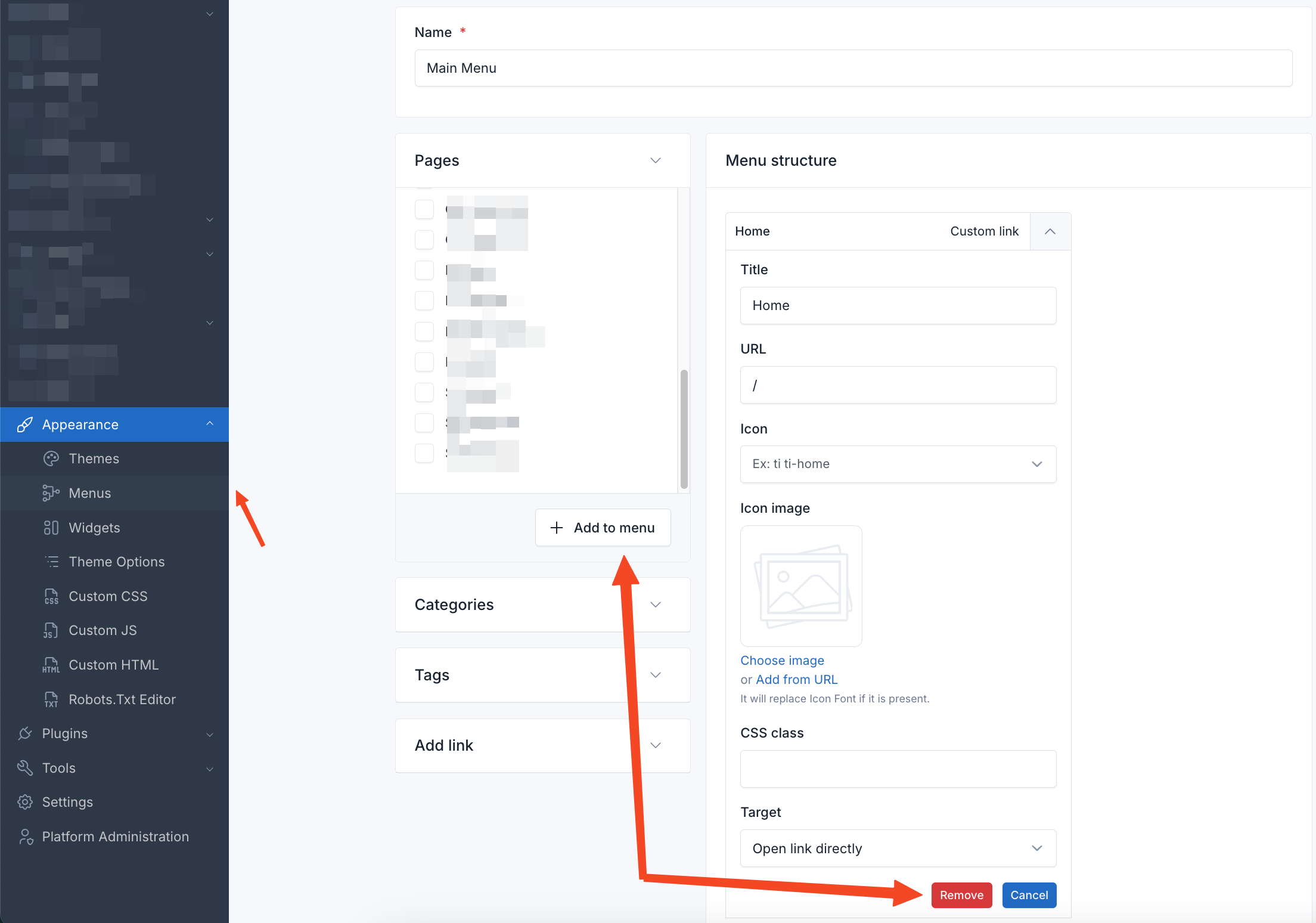
Task: Open the Menus submenu item
Action: coord(114,493)
